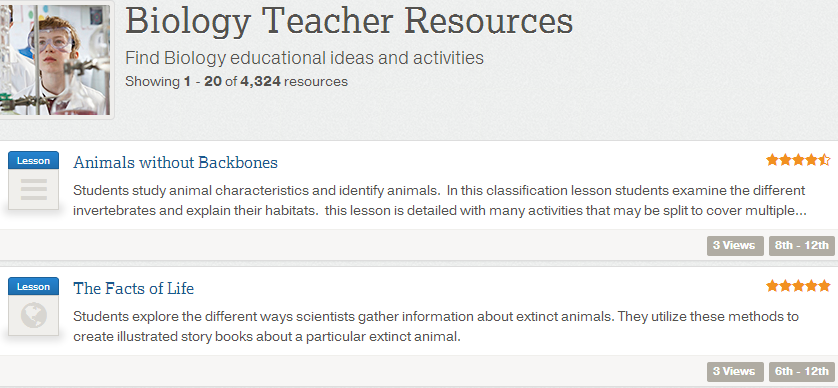838x388 pixels.
Task: Click The Facts of Life description text
Action: coord(436,327)
